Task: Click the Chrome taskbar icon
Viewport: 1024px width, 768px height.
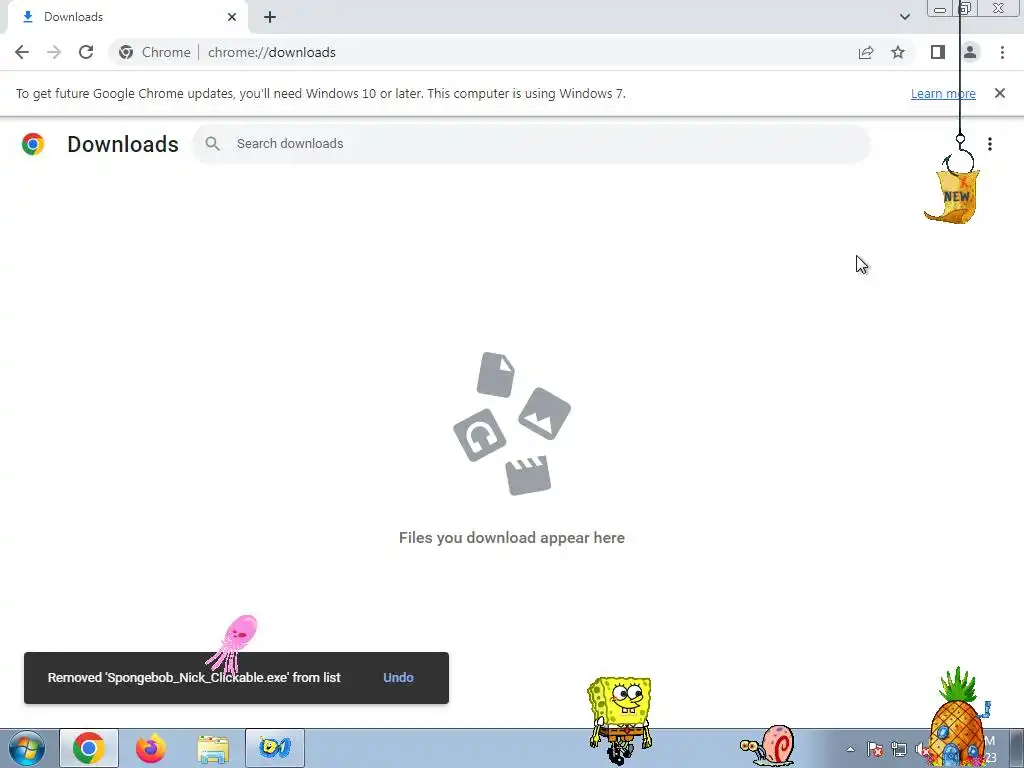Action: (x=89, y=748)
